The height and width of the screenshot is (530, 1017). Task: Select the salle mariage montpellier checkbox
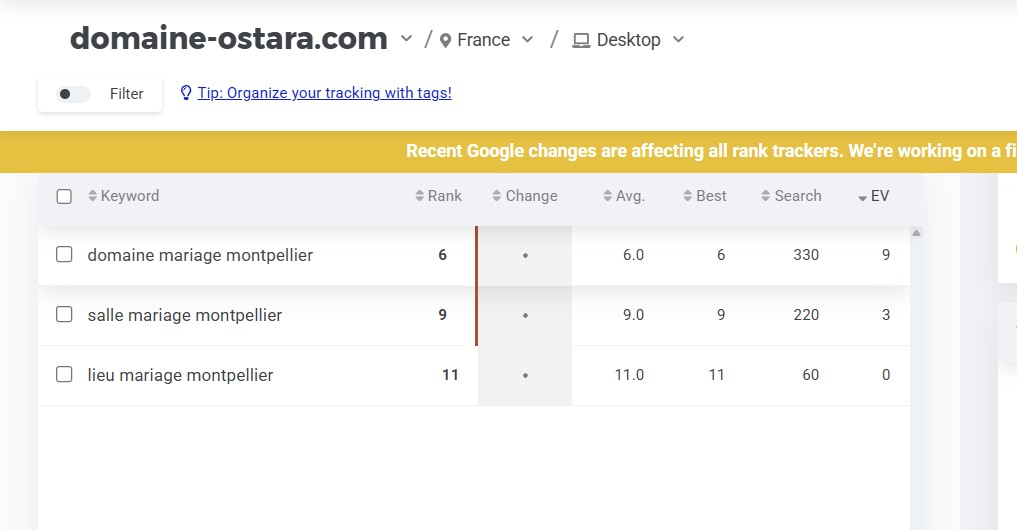(x=64, y=315)
